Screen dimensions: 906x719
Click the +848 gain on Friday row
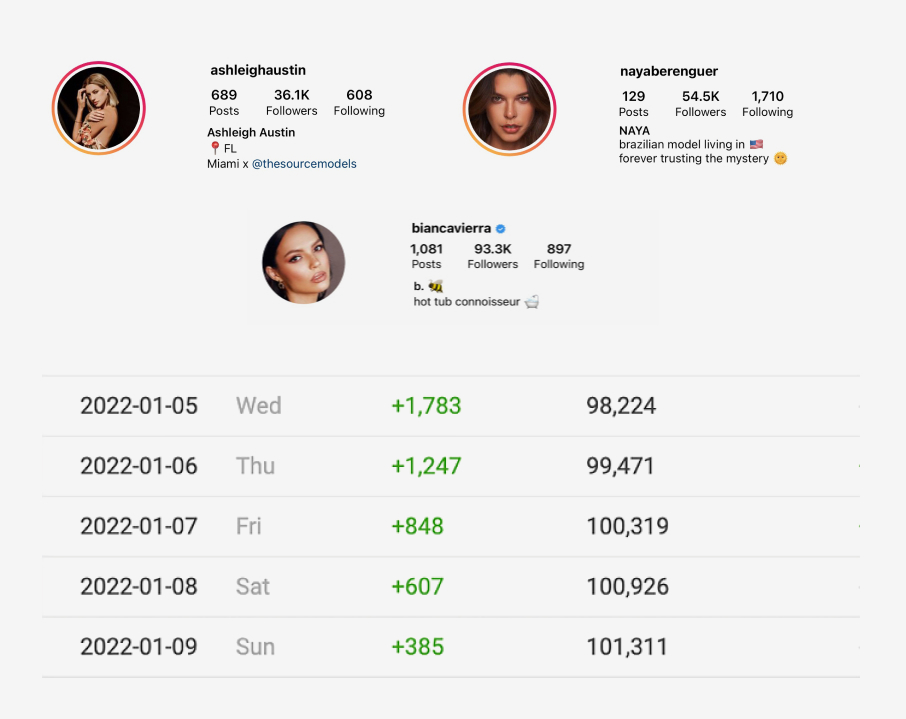[418, 526]
